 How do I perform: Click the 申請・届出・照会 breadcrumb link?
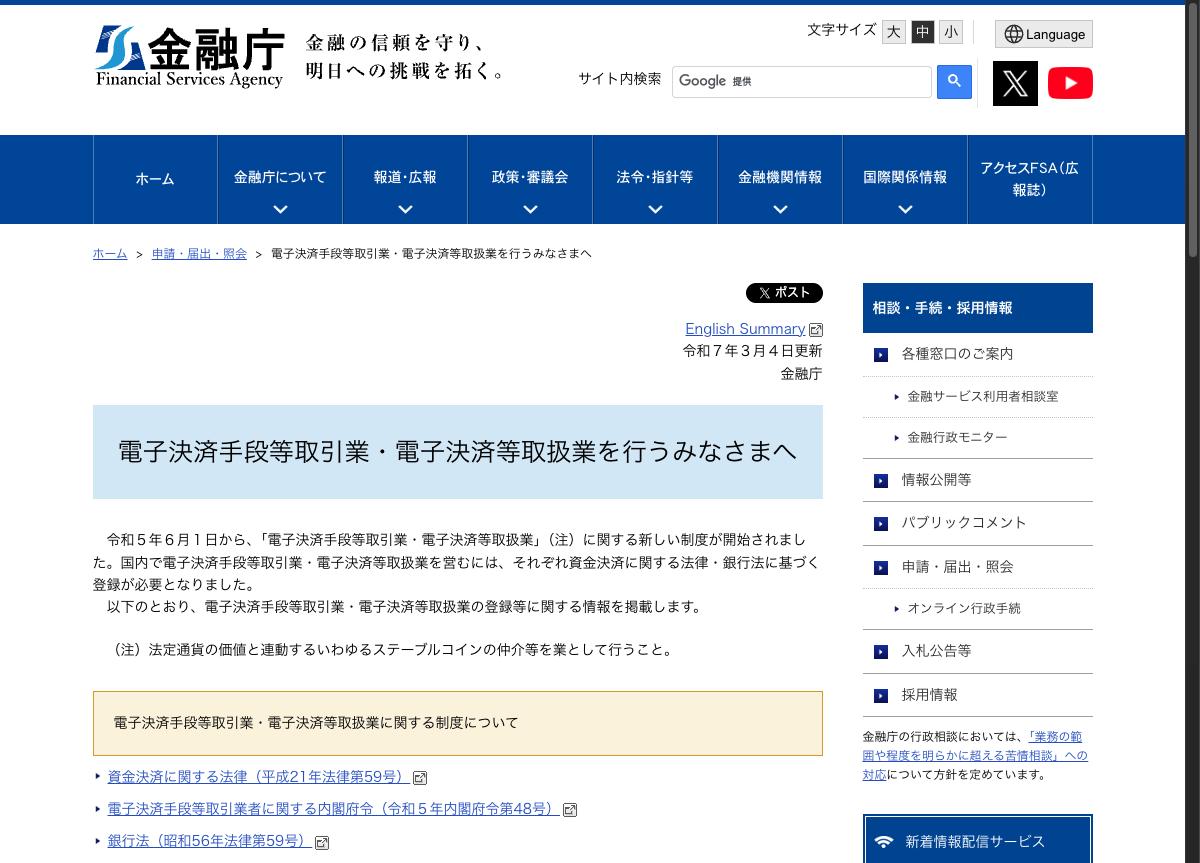[199, 254]
